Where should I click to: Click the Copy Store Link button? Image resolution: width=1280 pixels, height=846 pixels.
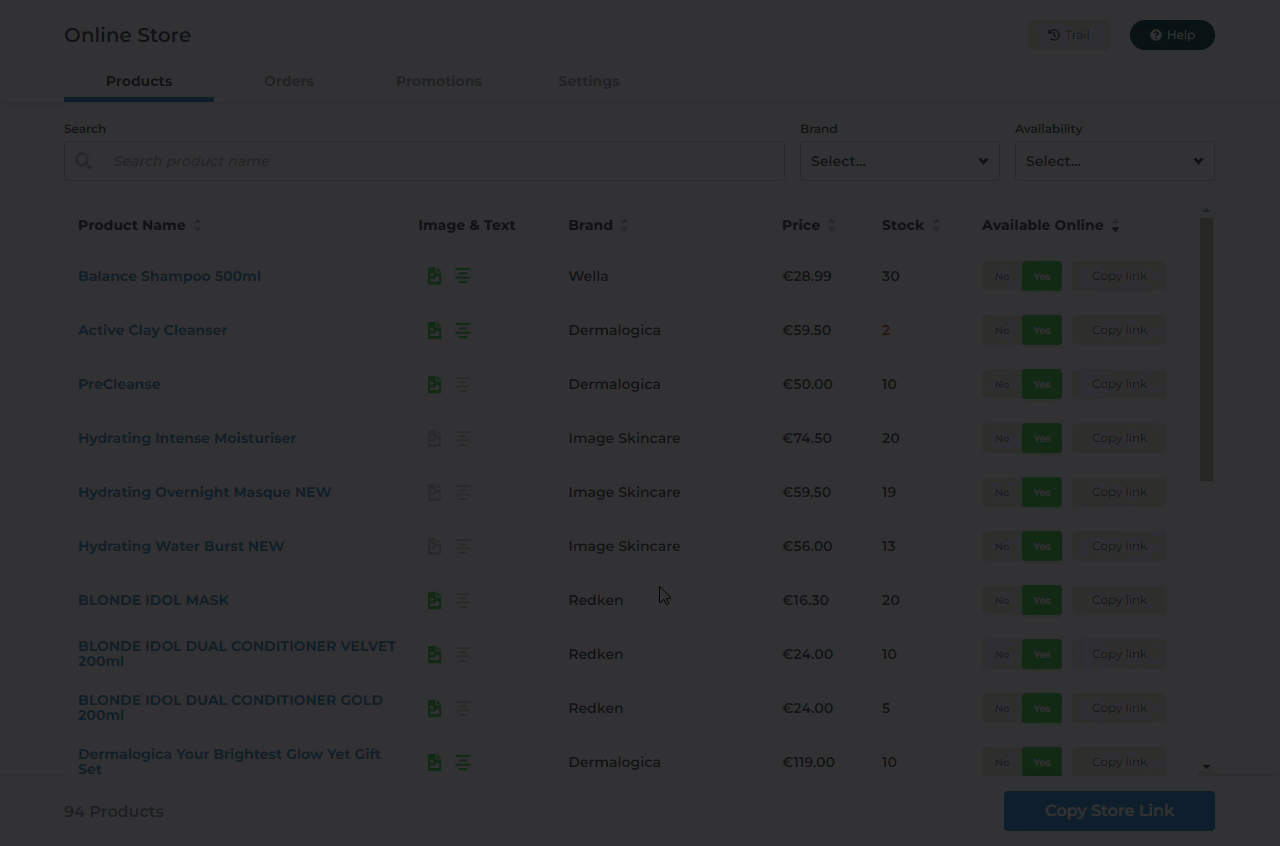tap(1109, 811)
